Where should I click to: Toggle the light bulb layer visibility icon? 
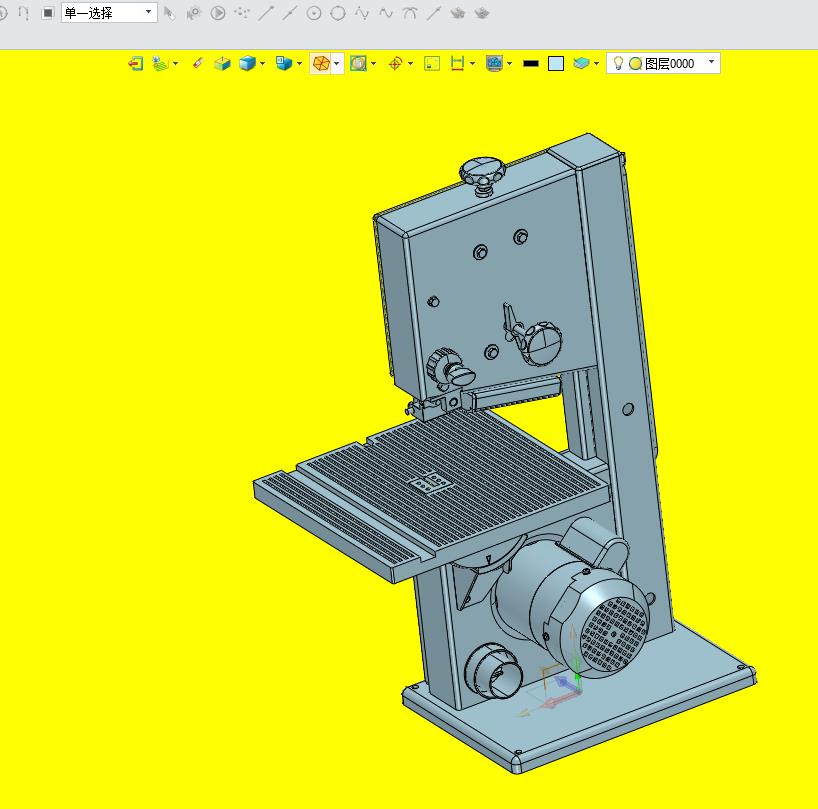click(618, 63)
